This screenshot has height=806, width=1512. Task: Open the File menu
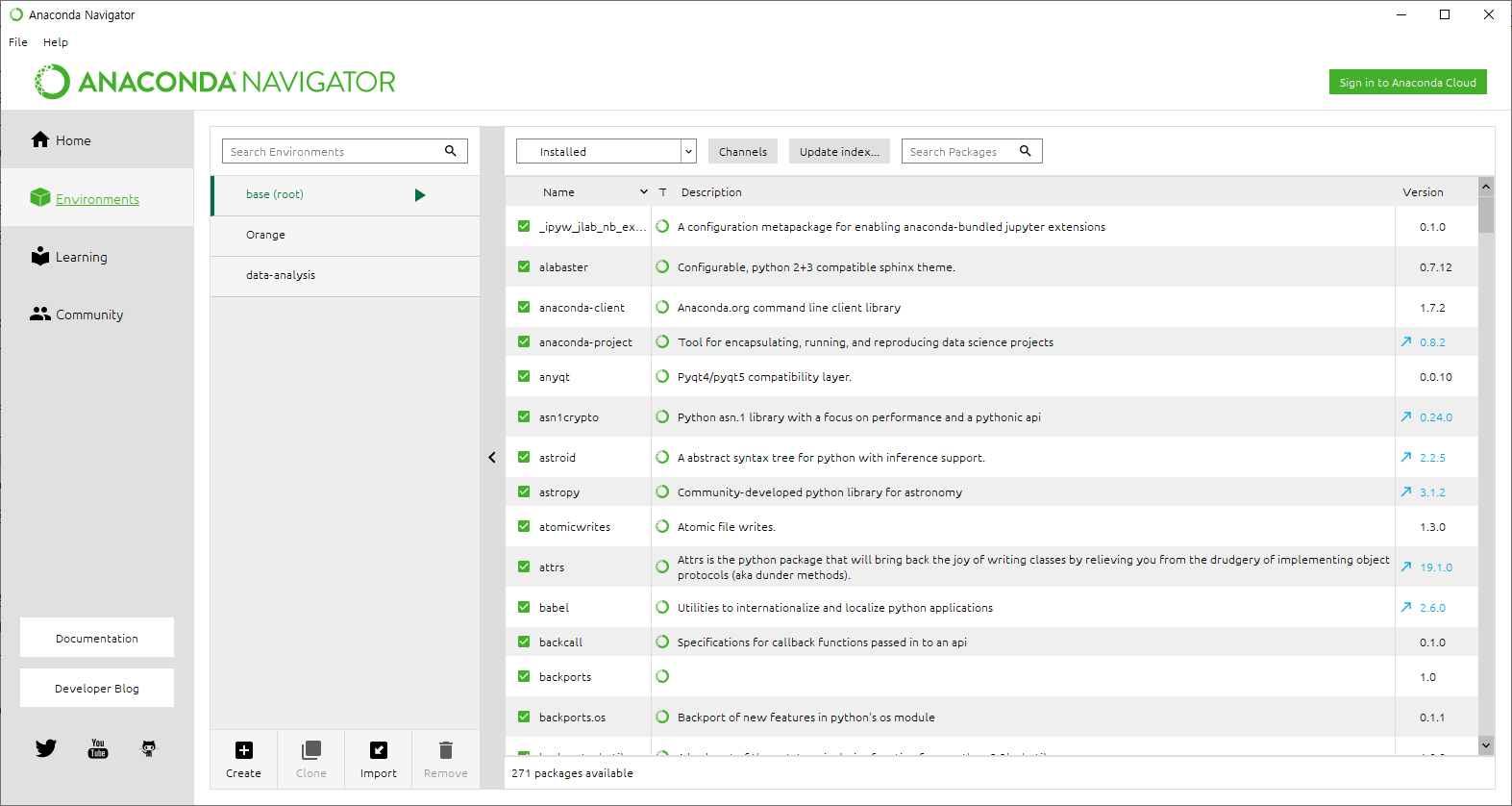pos(18,42)
